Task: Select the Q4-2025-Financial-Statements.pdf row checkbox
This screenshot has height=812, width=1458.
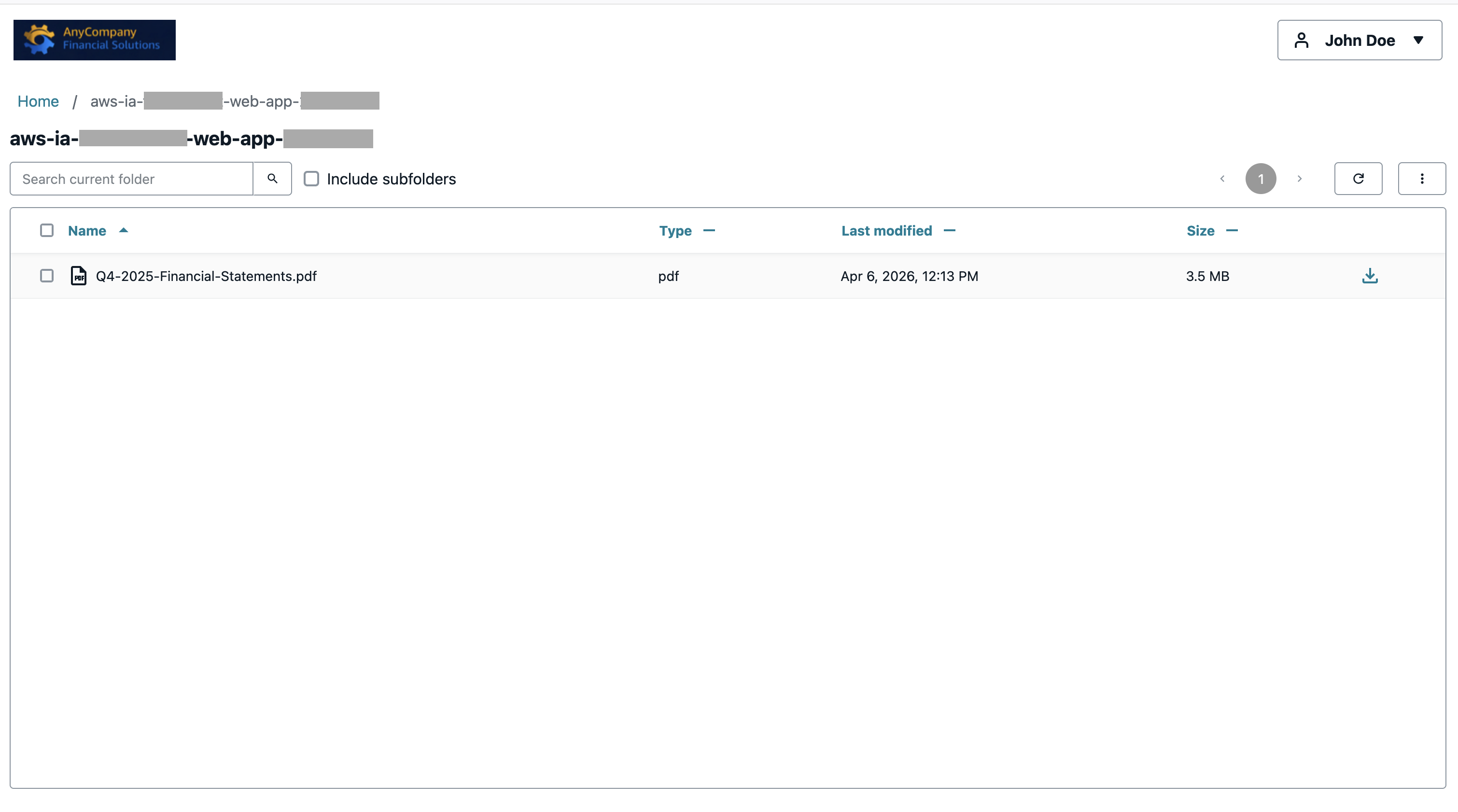Action: 47,276
